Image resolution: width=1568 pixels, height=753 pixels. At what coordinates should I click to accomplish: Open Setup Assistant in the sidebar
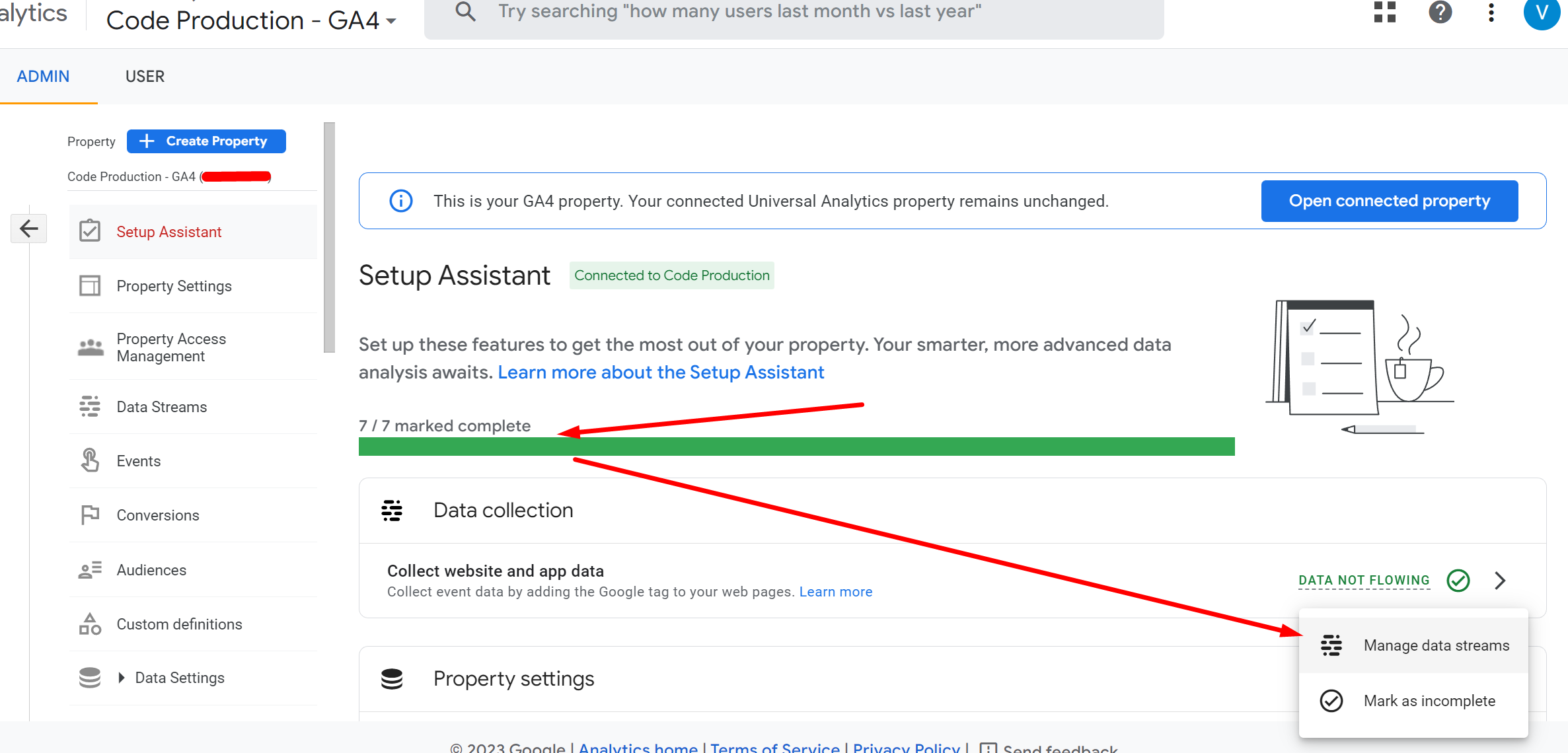193,232
